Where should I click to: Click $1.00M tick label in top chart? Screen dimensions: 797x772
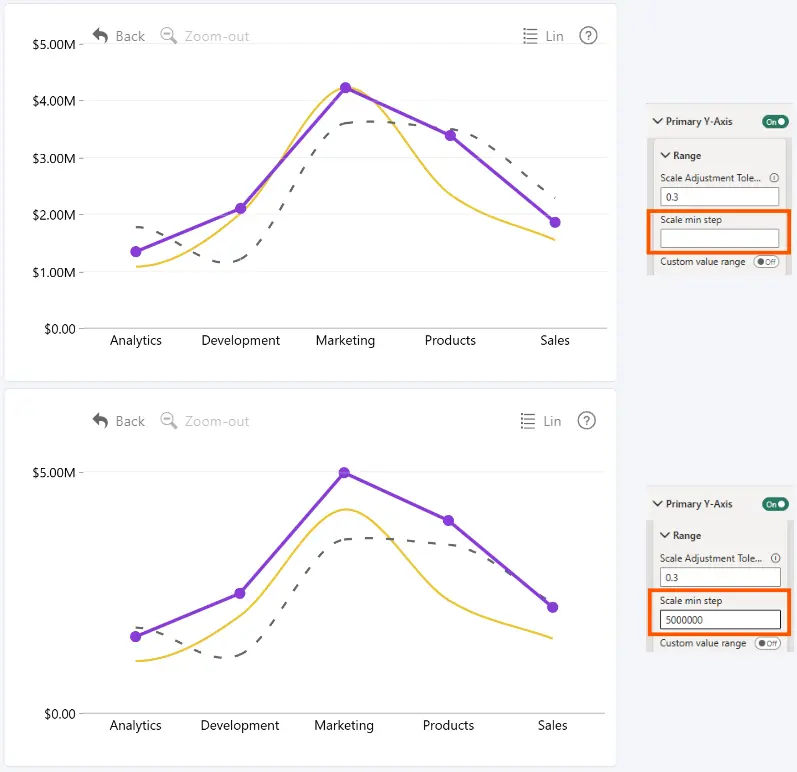tap(54, 272)
